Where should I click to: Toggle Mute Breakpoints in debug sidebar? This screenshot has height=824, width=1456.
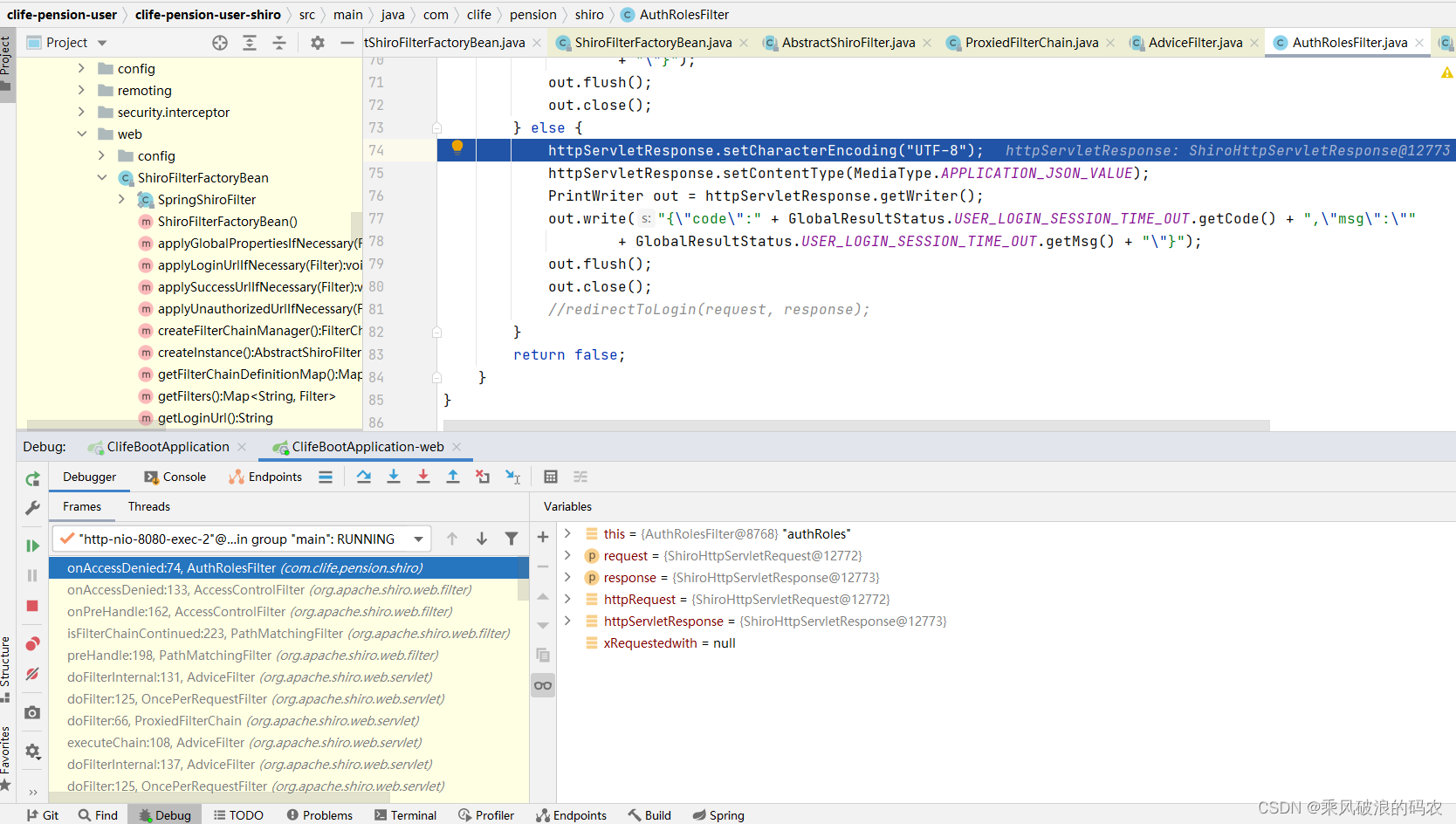coord(32,674)
